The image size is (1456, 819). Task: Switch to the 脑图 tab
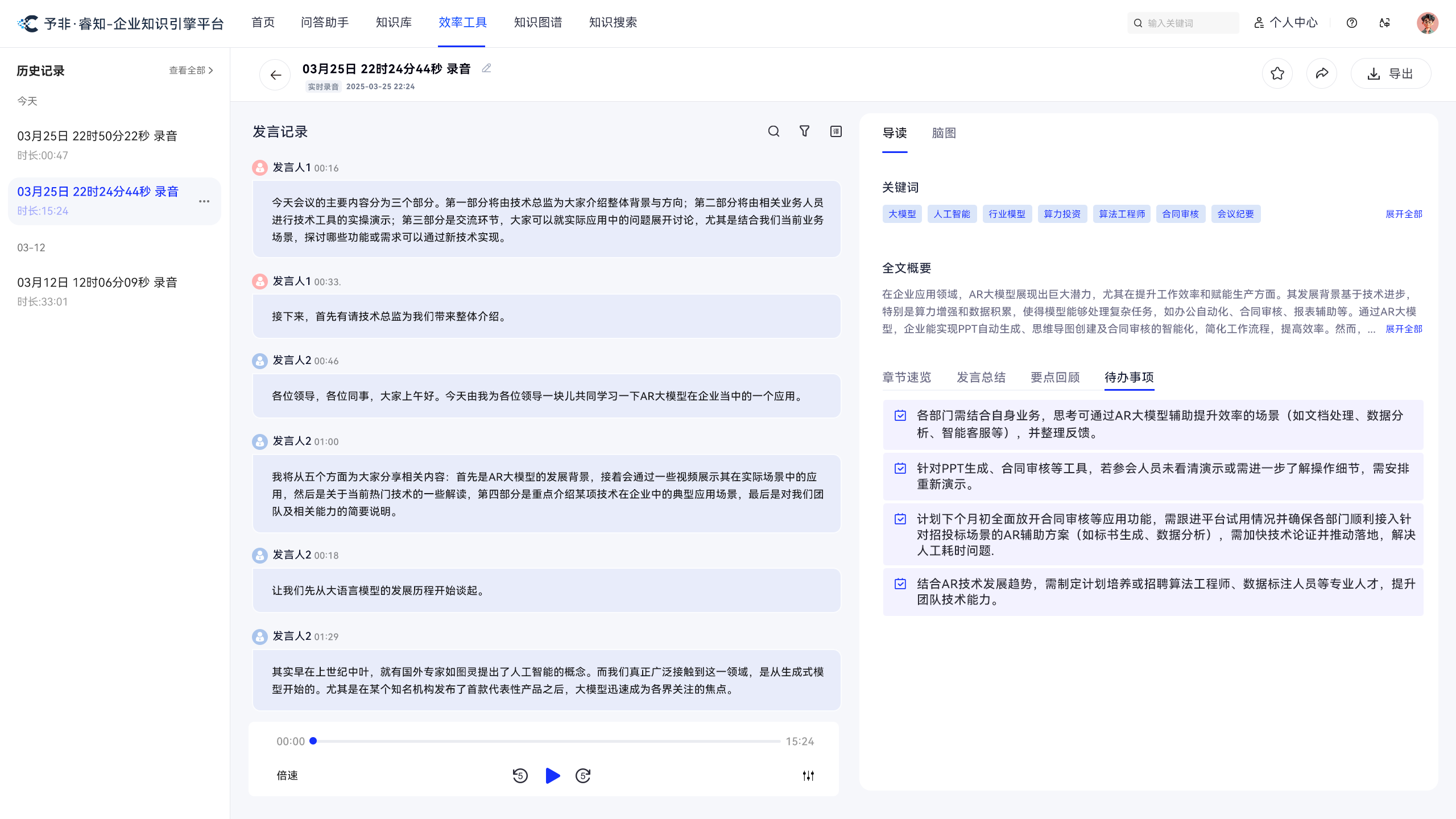pyautogui.click(x=944, y=133)
